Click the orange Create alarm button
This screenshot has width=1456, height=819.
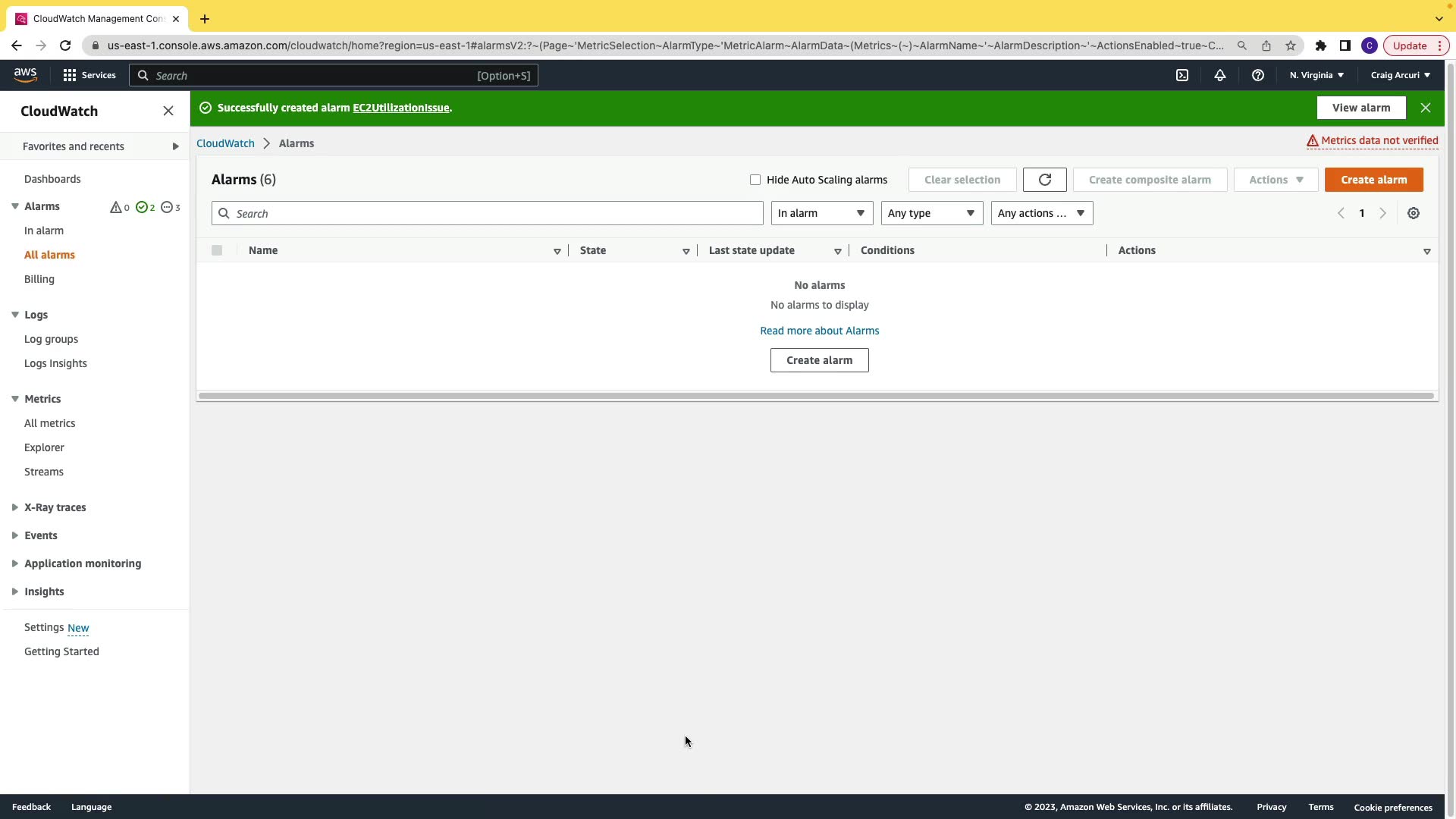(1373, 180)
